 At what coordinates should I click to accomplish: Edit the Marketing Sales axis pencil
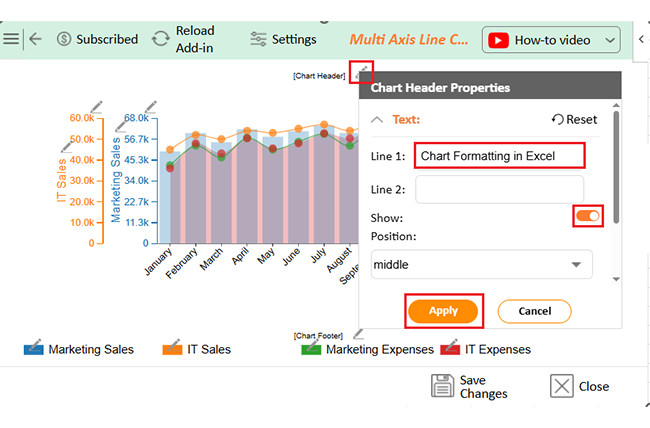151,106
